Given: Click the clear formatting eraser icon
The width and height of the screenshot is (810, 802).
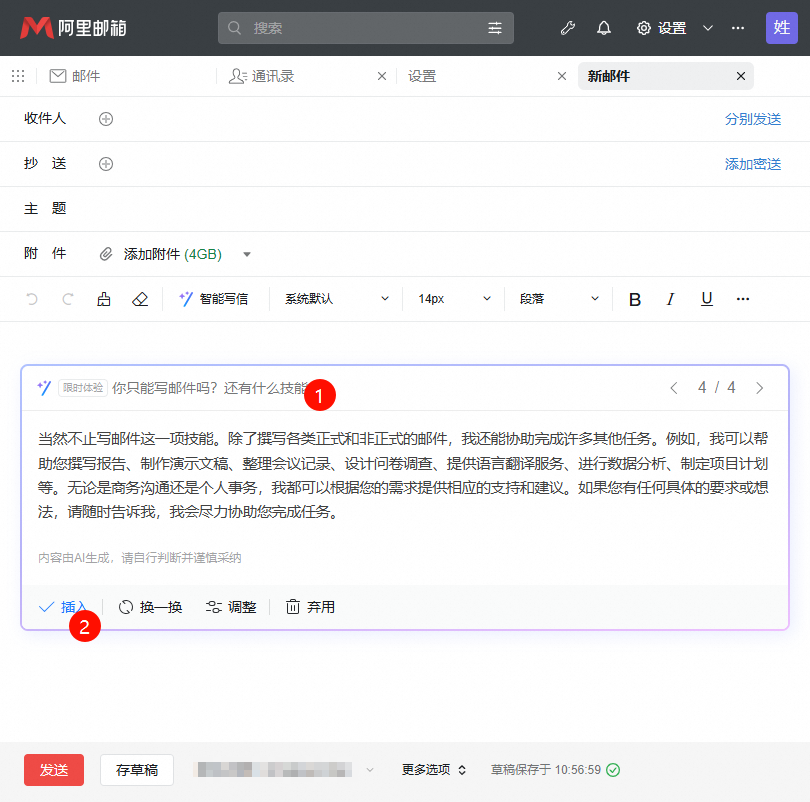Looking at the screenshot, I should point(140,299).
